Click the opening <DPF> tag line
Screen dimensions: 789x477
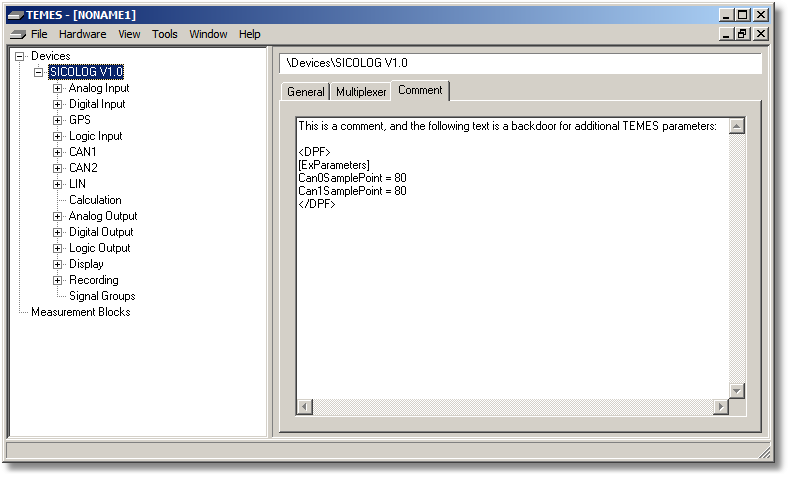(x=314, y=151)
